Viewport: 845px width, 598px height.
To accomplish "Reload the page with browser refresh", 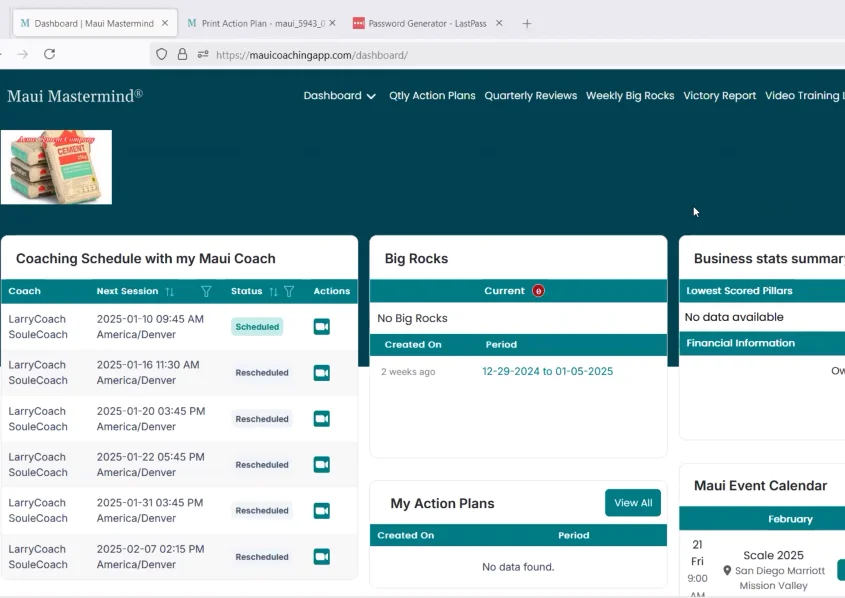I will coord(49,54).
